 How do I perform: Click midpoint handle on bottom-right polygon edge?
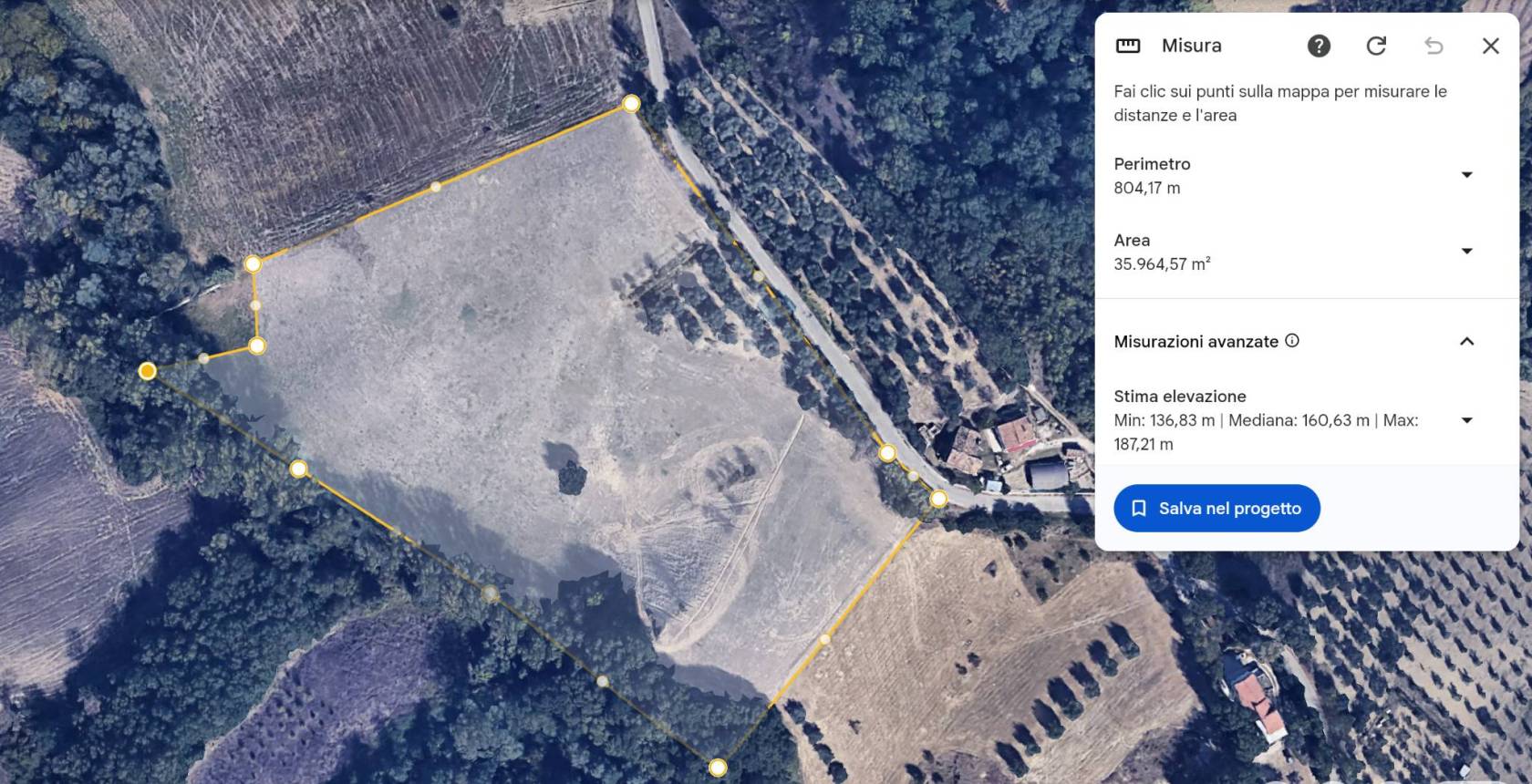(825, 639)
